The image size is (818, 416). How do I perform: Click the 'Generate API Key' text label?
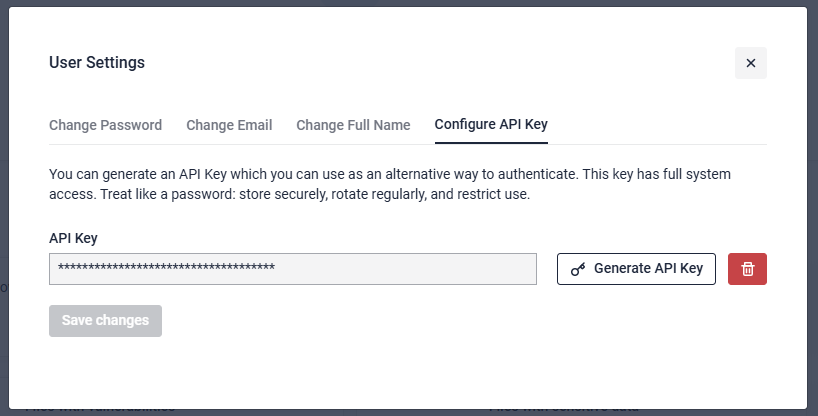point(648,269)
